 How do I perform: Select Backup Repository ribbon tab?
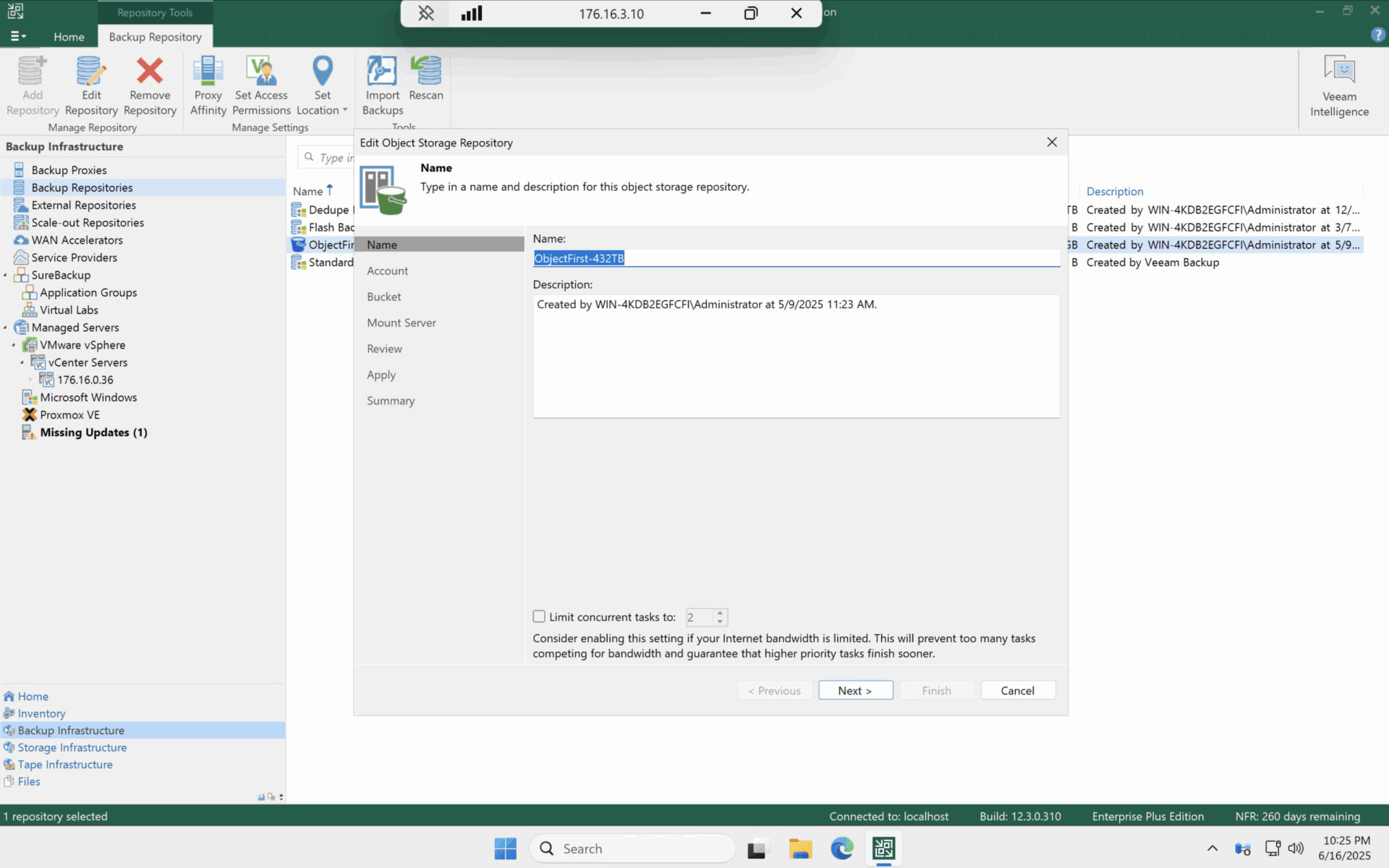tap(155, 37)
